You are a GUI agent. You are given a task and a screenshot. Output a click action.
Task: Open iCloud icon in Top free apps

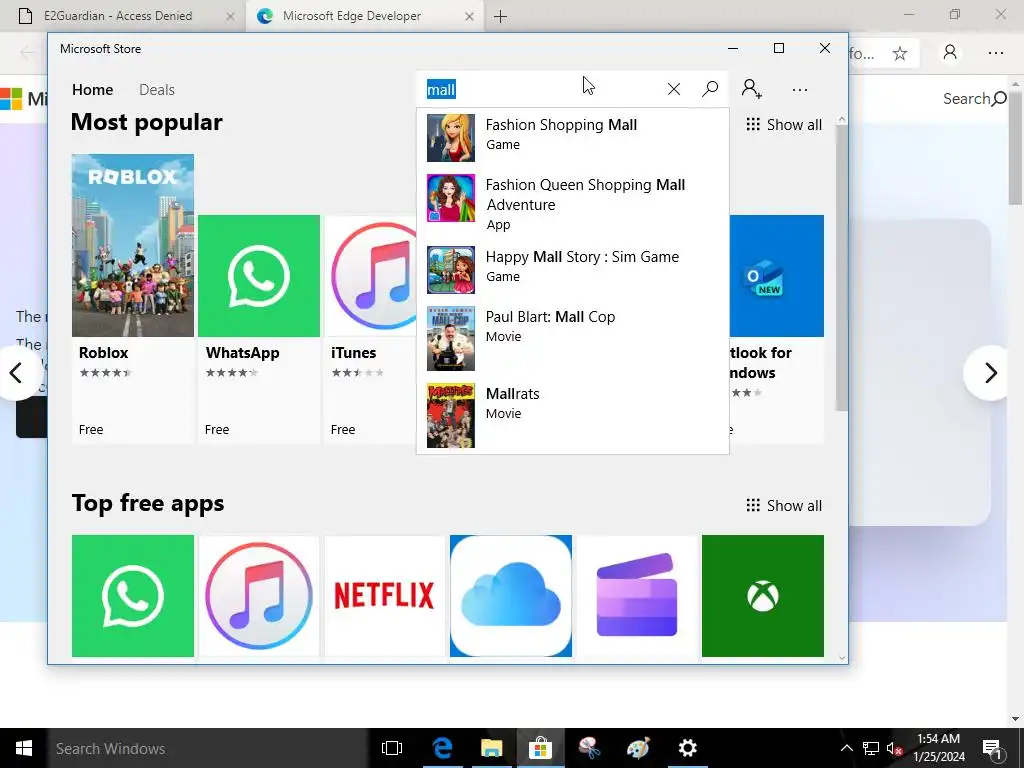coord(511,596)
